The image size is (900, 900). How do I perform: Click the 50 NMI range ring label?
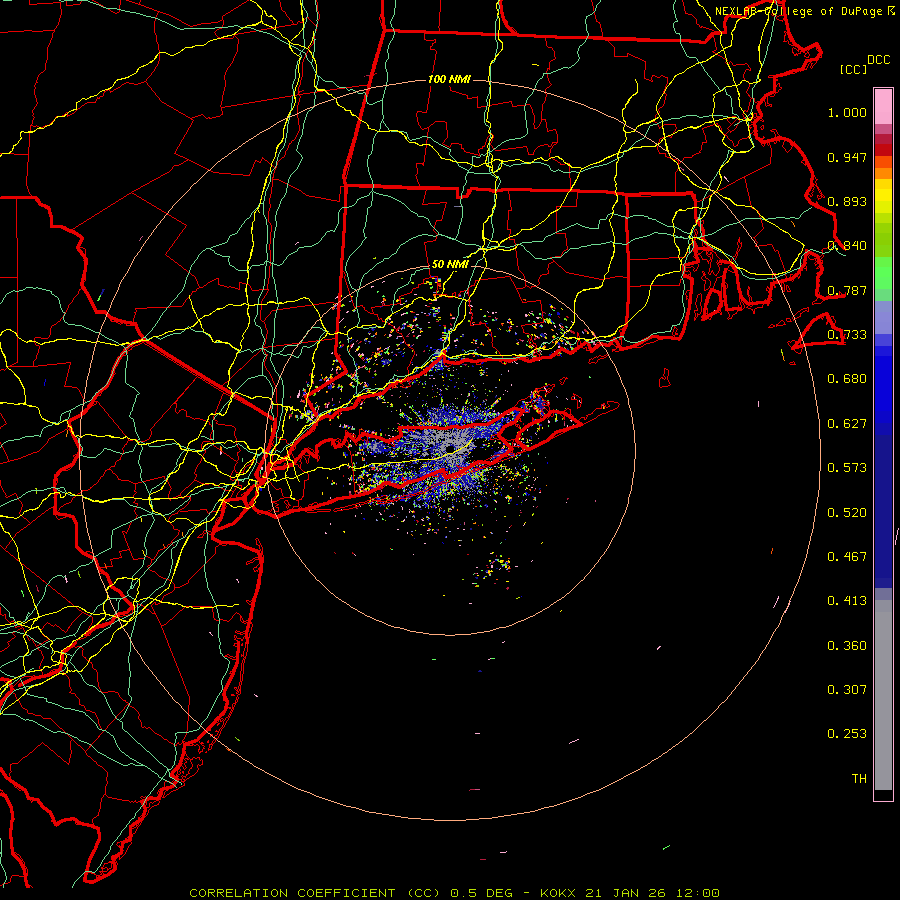pos(449,265)
